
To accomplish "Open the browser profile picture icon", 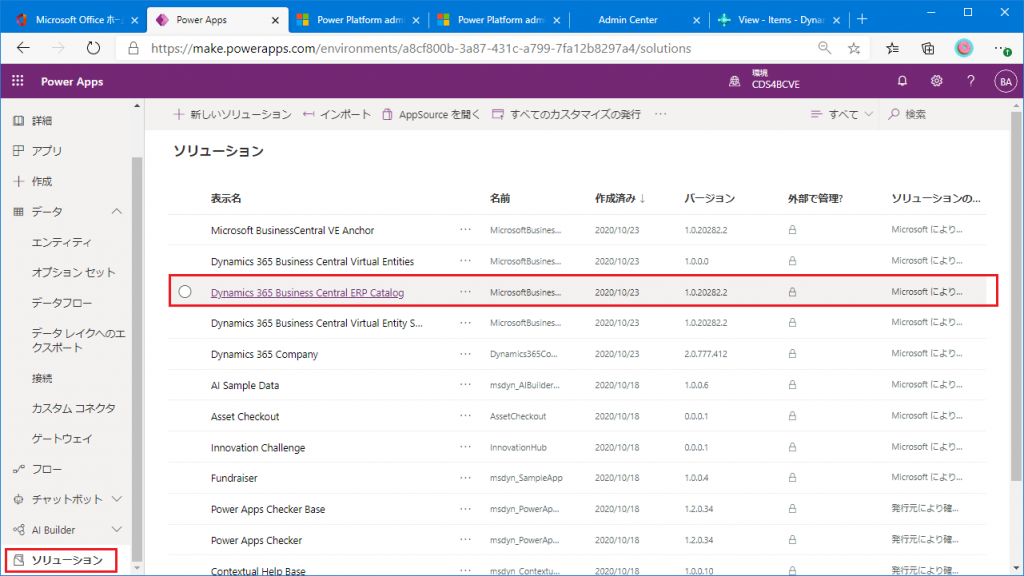I will 964,48.
